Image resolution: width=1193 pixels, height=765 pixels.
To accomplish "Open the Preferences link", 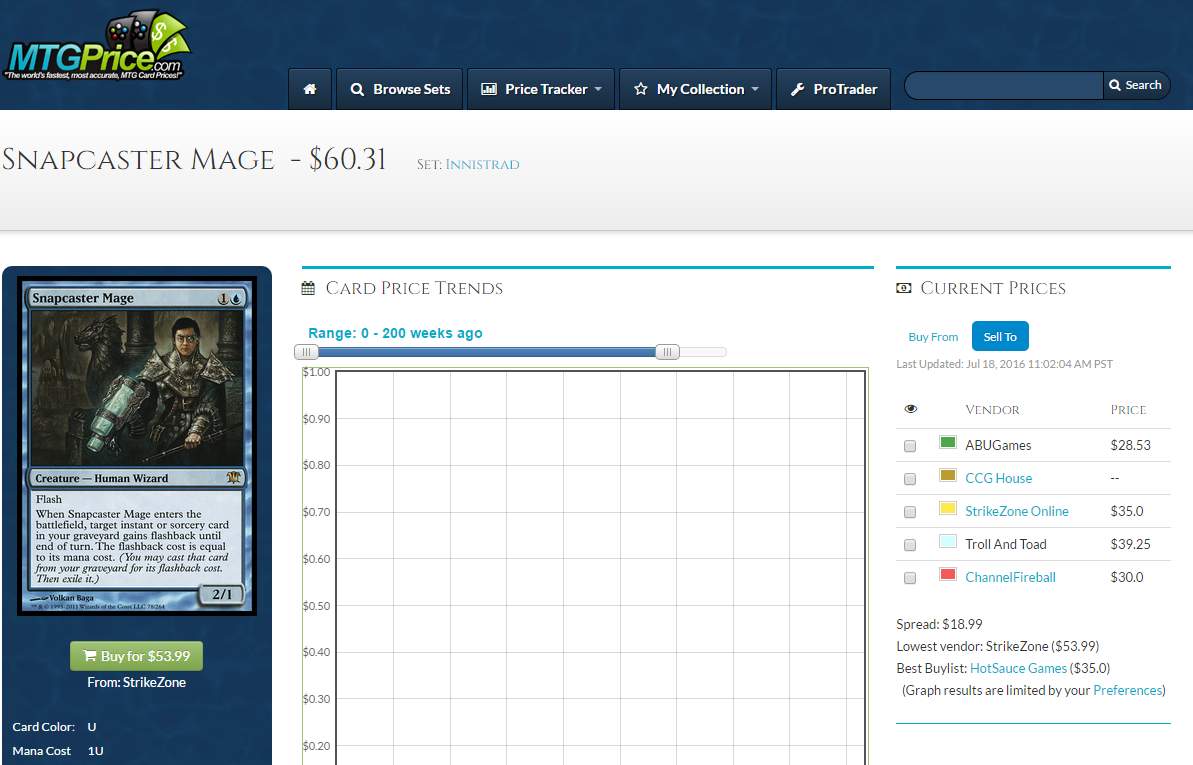I will point(1128,690).
